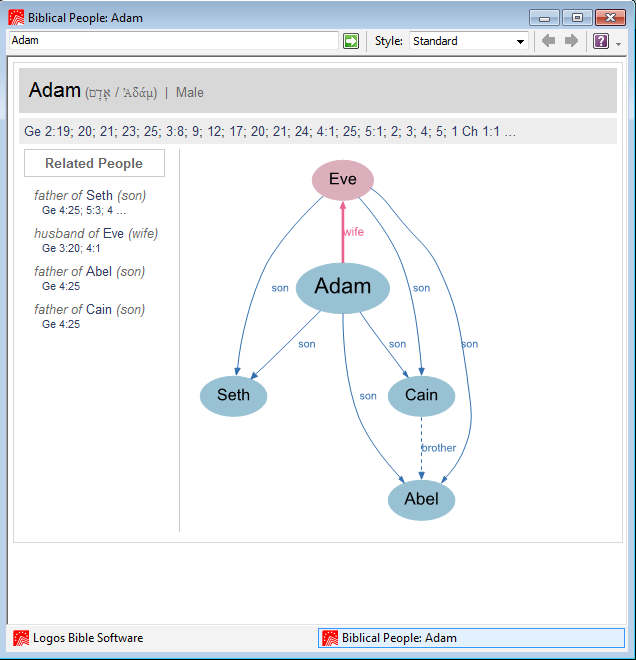The image size is (636, 660).
Task: Click reference Ge 4:25; 5:3; 4 … under Seth
Action: click(x=84, y=210)
